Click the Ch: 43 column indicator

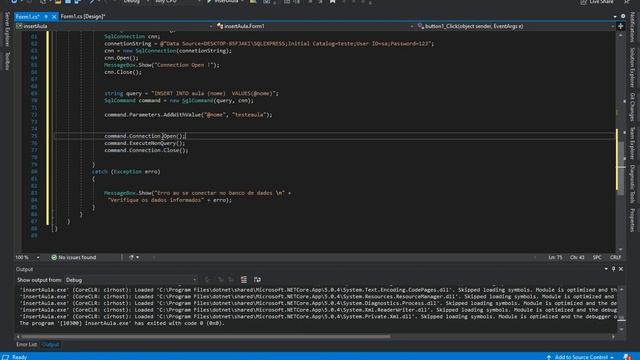coord(577,258)
